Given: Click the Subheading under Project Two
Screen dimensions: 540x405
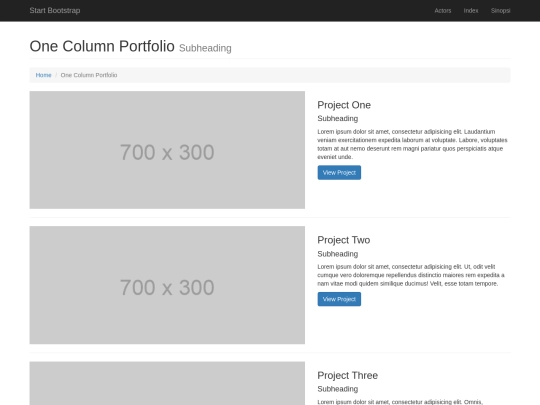Looking at the screenshot, I should pos(338,254).
